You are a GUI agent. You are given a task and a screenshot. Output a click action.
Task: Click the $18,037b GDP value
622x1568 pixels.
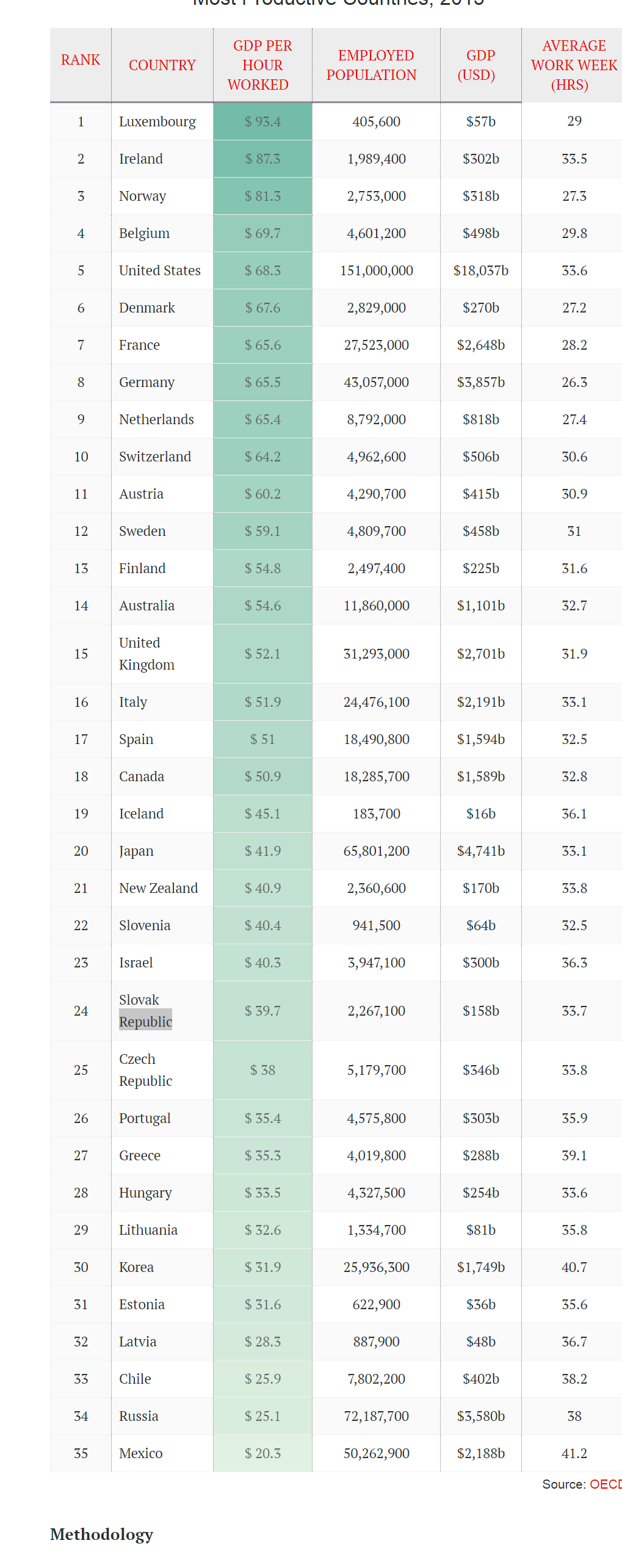(480, 270)
